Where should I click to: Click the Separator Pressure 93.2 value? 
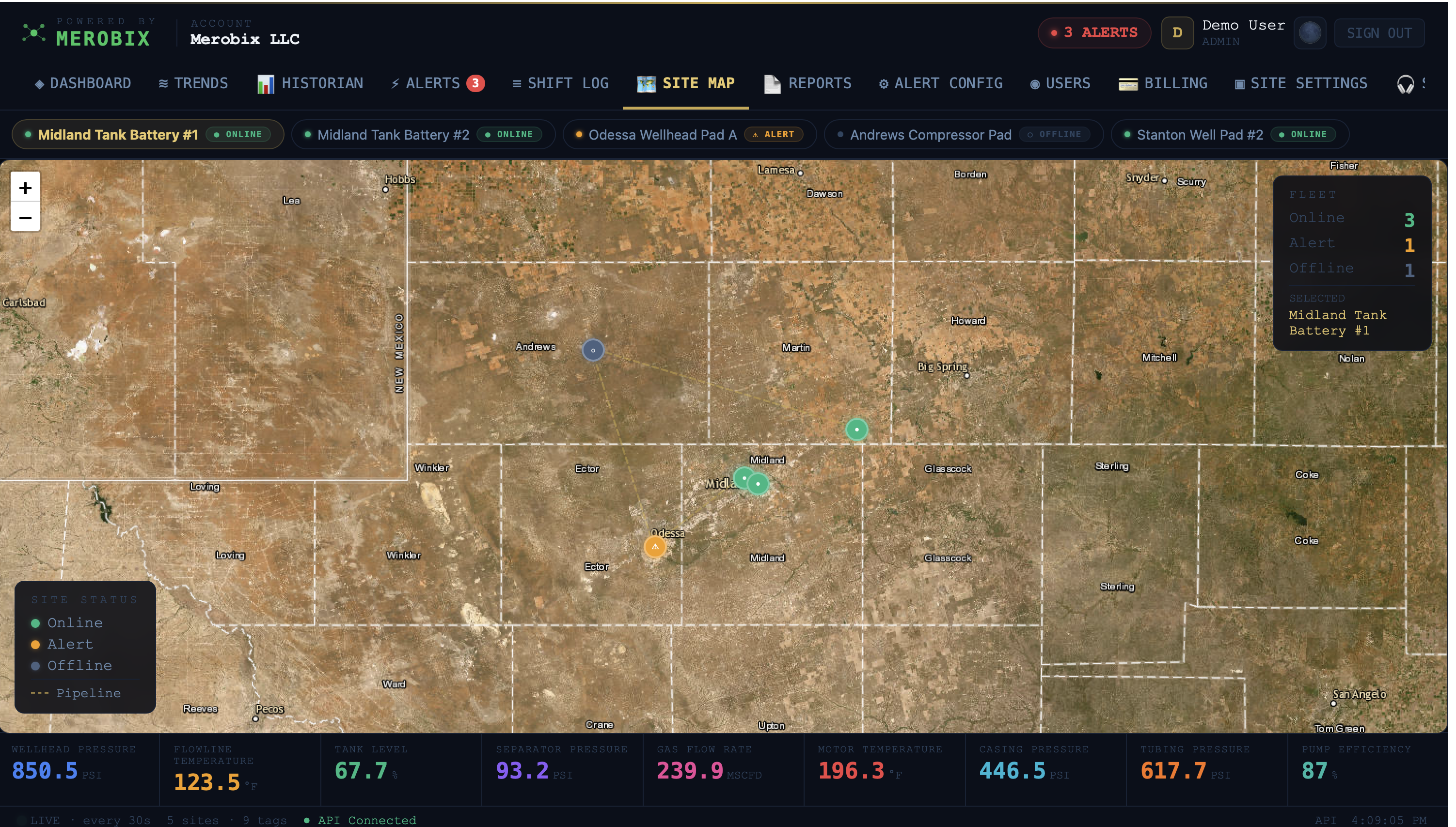522,771
